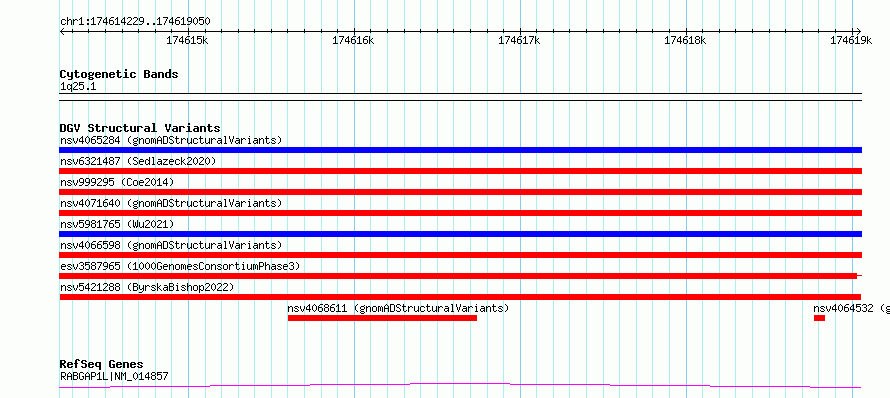Click the RefSeq Genes track title
Screen dimensions: 890x398
102,364
